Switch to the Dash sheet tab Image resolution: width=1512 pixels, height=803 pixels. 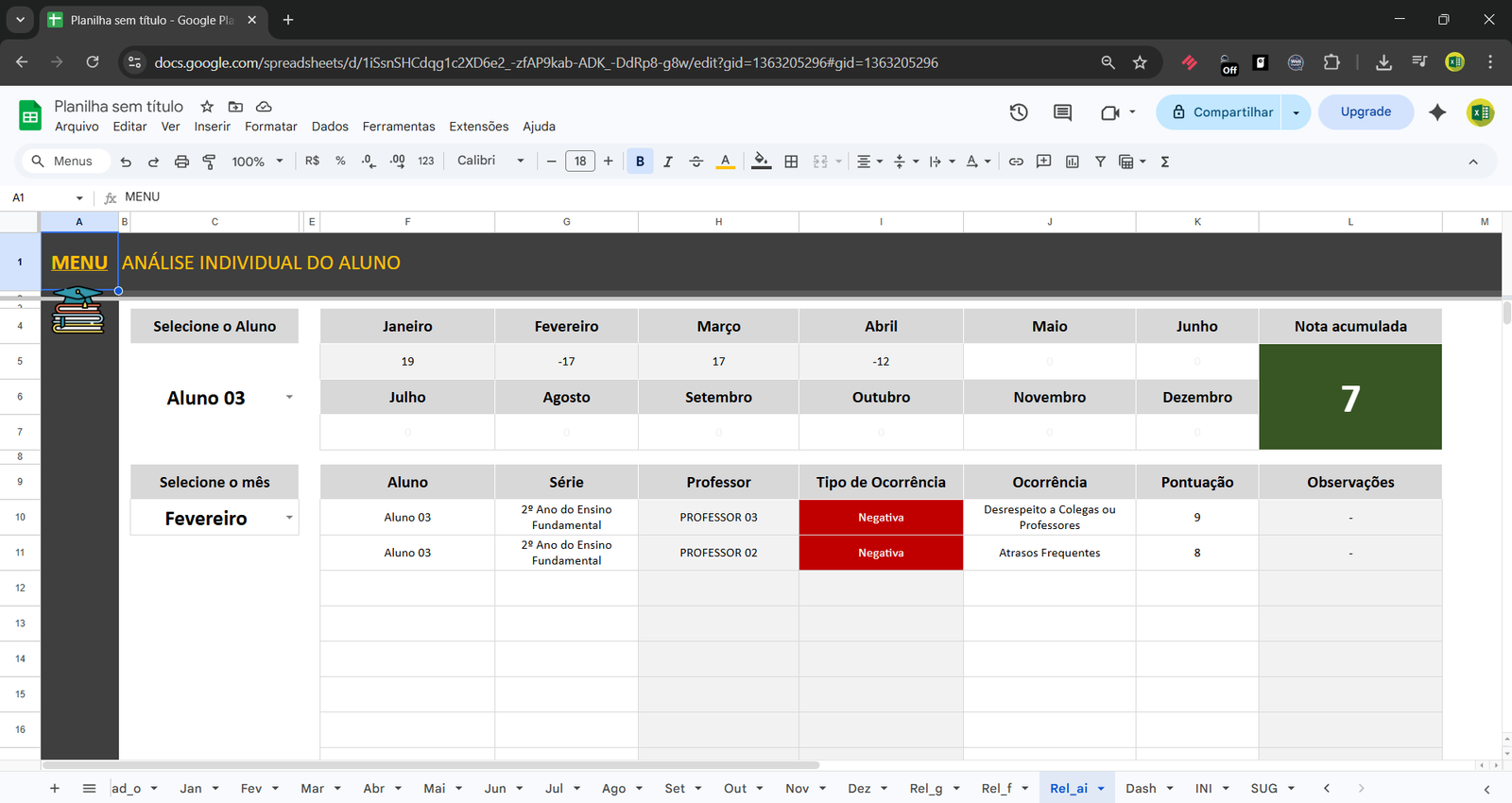click(x=1140, y=788)
